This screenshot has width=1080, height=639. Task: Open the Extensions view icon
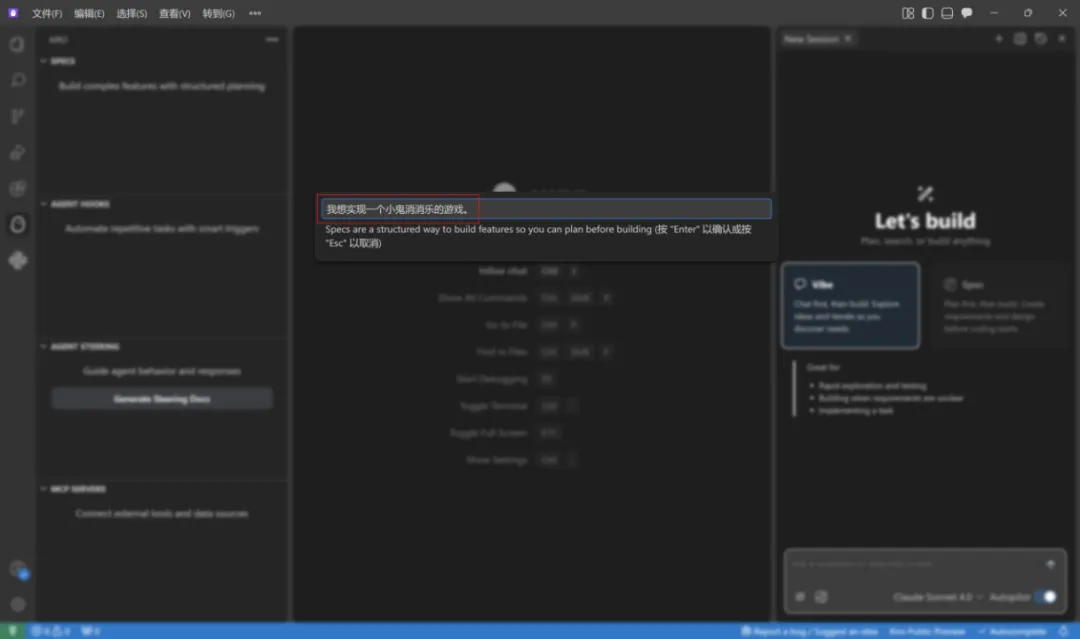point(17,188)
